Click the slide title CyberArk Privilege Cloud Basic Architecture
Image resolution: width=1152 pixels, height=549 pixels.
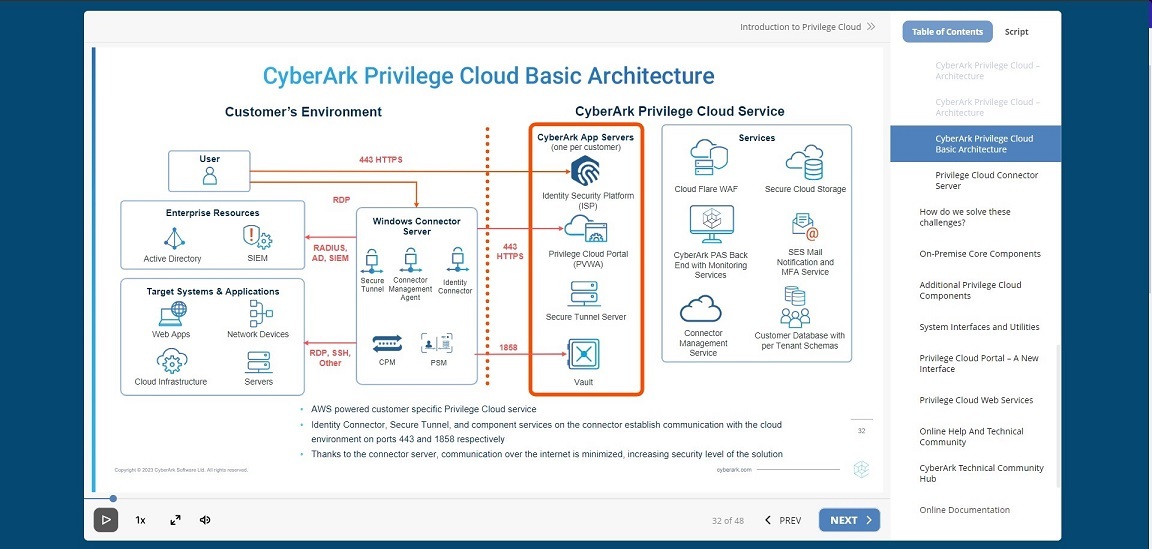click(x=489, y=76)
